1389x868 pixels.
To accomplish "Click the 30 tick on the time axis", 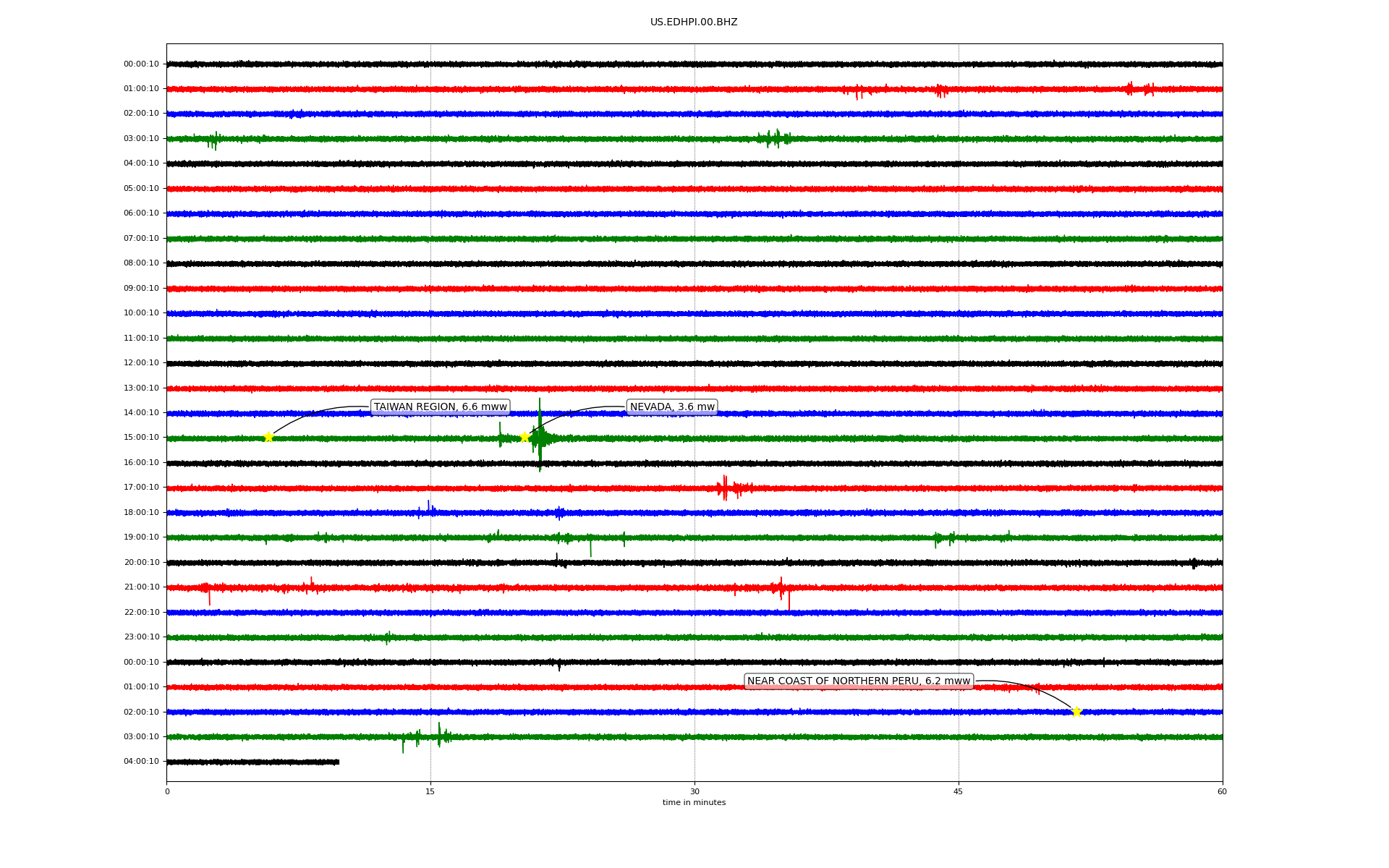I will (x=694, y=791).
